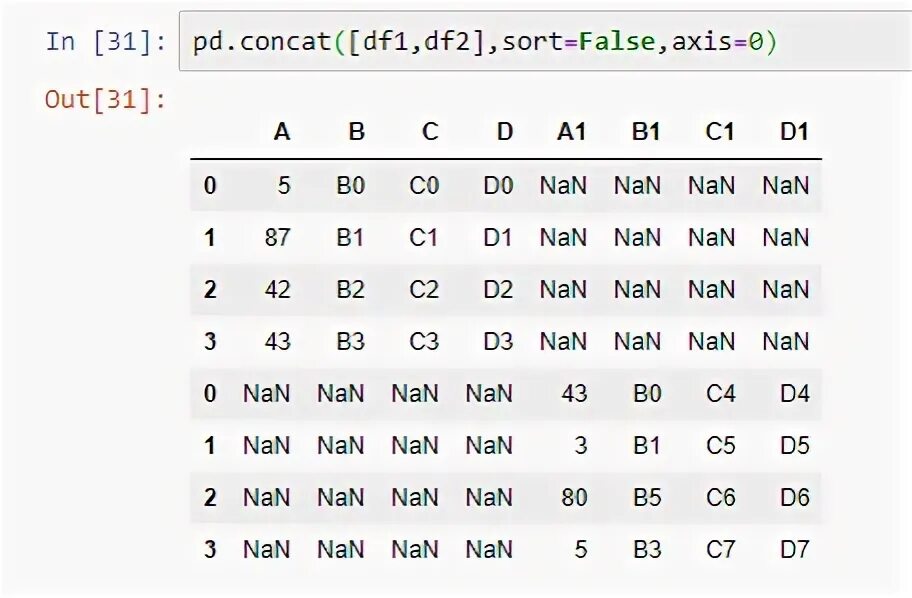Screen dimensions: 912x598
Task: Select the cell with value 42
Action: click(277, 290)
